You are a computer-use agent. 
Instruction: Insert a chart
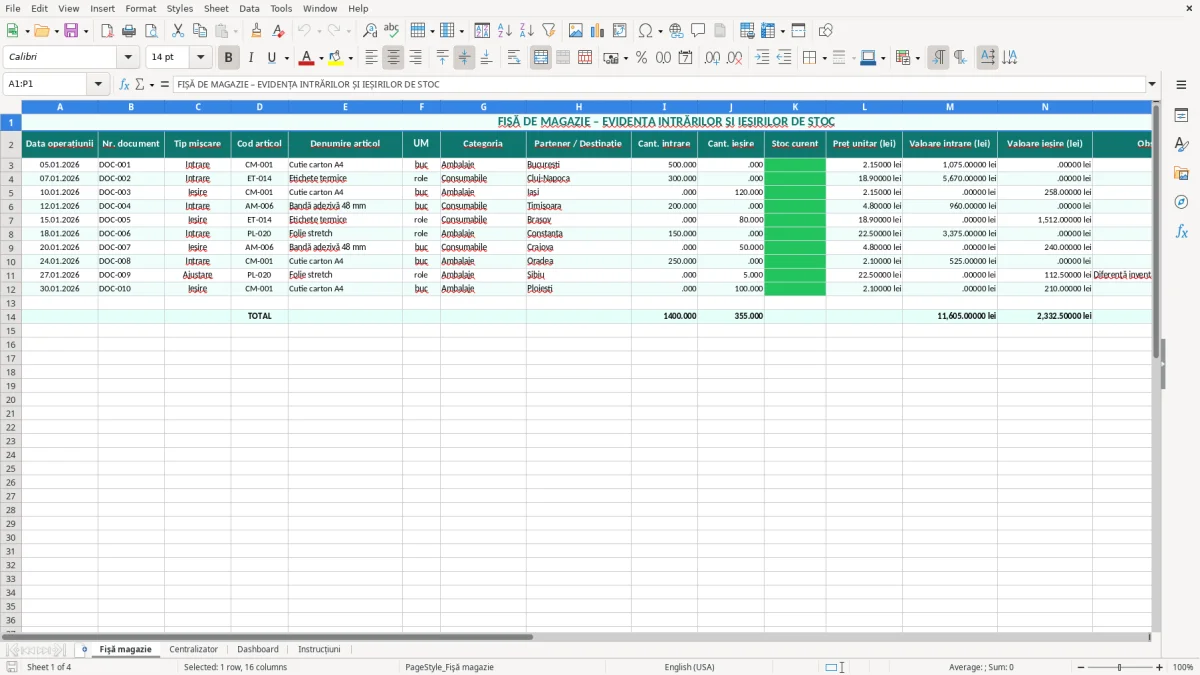598,31
